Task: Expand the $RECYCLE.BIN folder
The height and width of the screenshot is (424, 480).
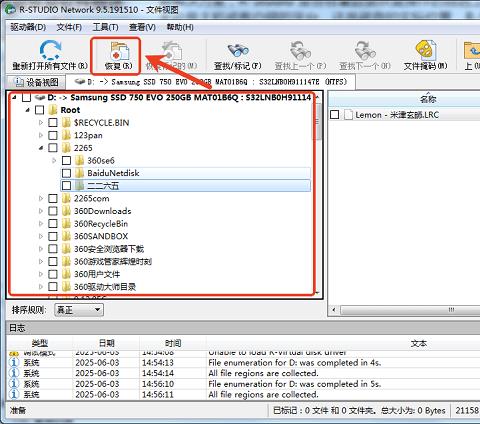Action: coord(41,122)
